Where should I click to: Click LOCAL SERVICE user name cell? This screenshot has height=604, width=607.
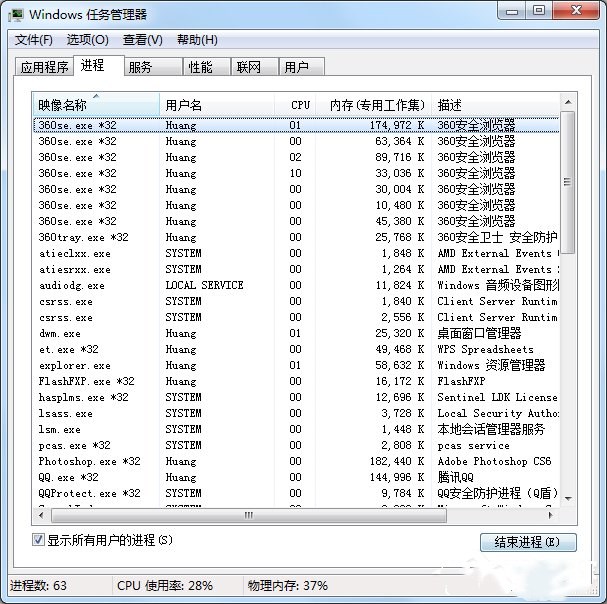coord(204,285)
